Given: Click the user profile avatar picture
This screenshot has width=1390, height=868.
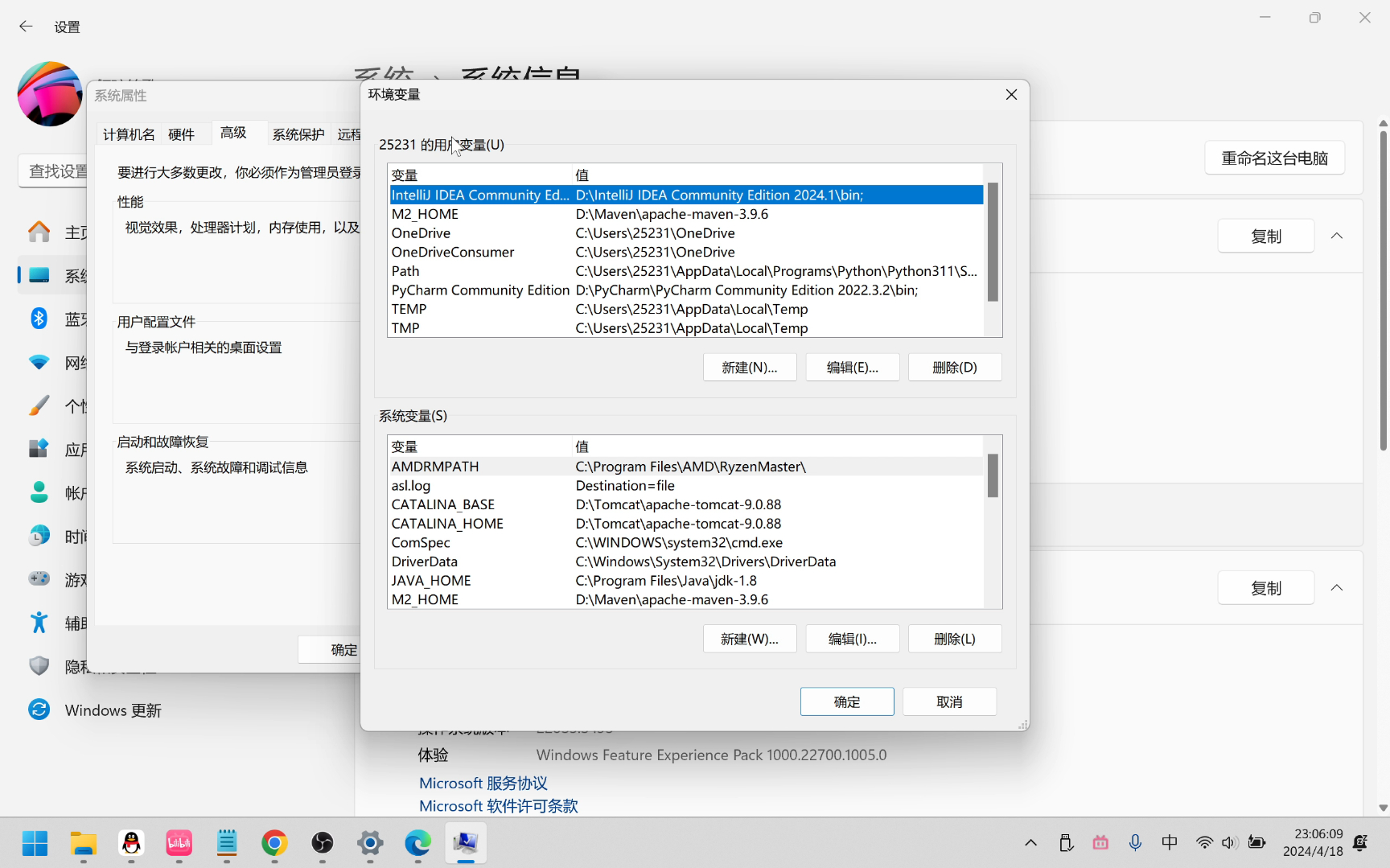Looking at the screenshot, I should coord(50,94).
